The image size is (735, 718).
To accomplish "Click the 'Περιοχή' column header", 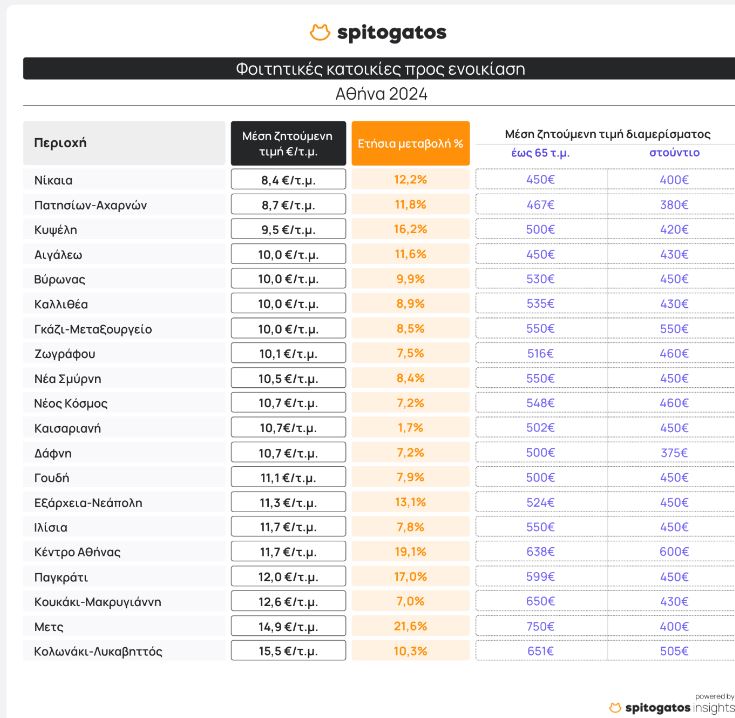I will pos(61,143).
